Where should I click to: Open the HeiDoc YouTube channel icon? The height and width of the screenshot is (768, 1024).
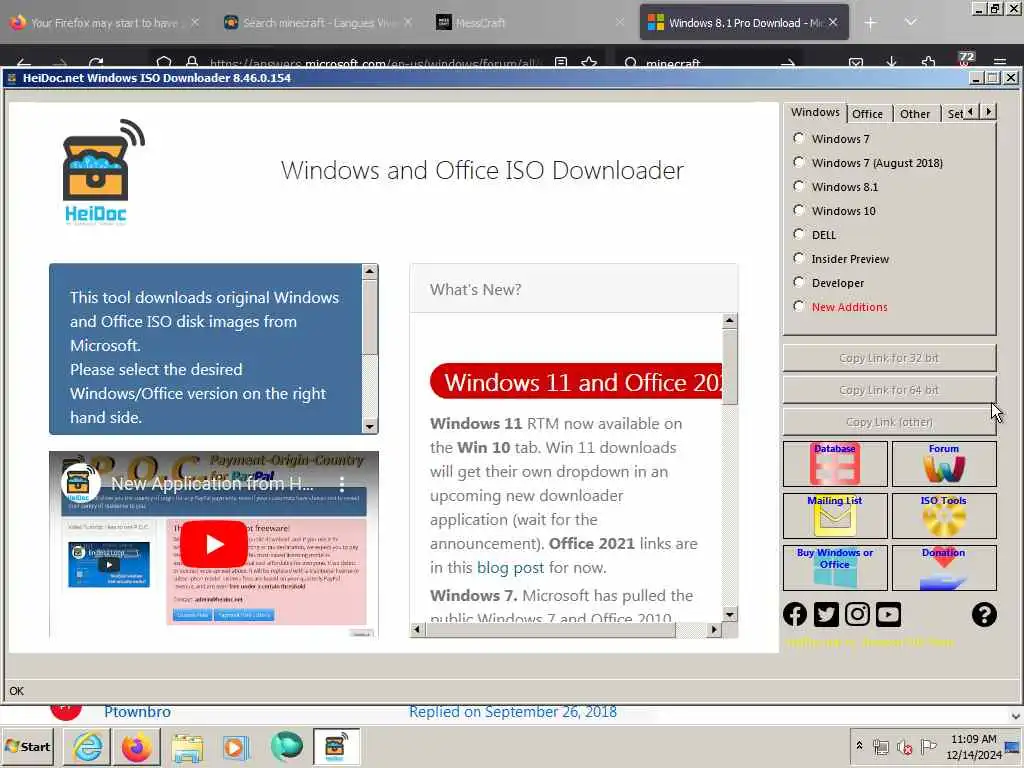click(888, 615)
